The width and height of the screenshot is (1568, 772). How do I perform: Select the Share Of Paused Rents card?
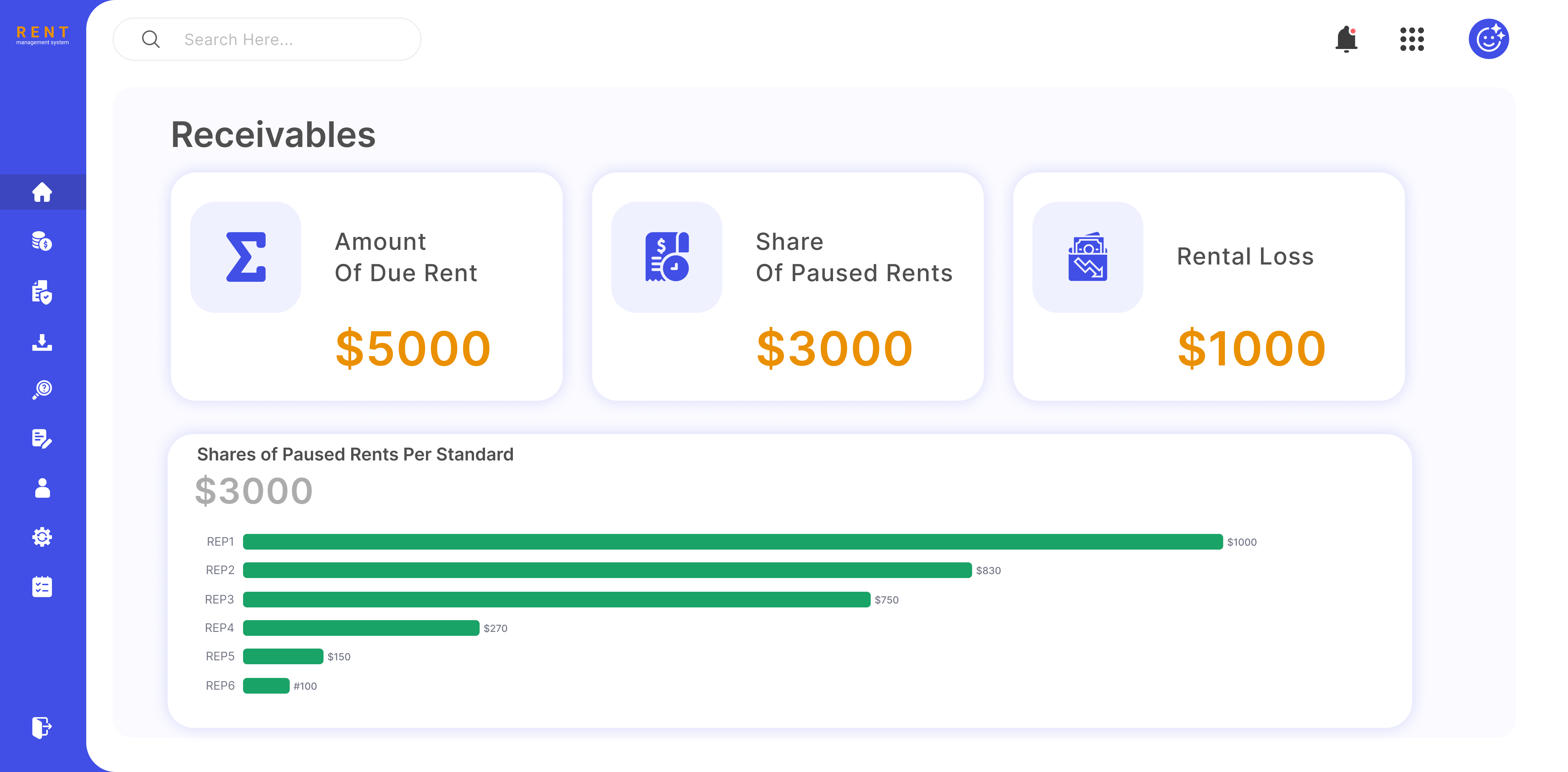(788, 286)
